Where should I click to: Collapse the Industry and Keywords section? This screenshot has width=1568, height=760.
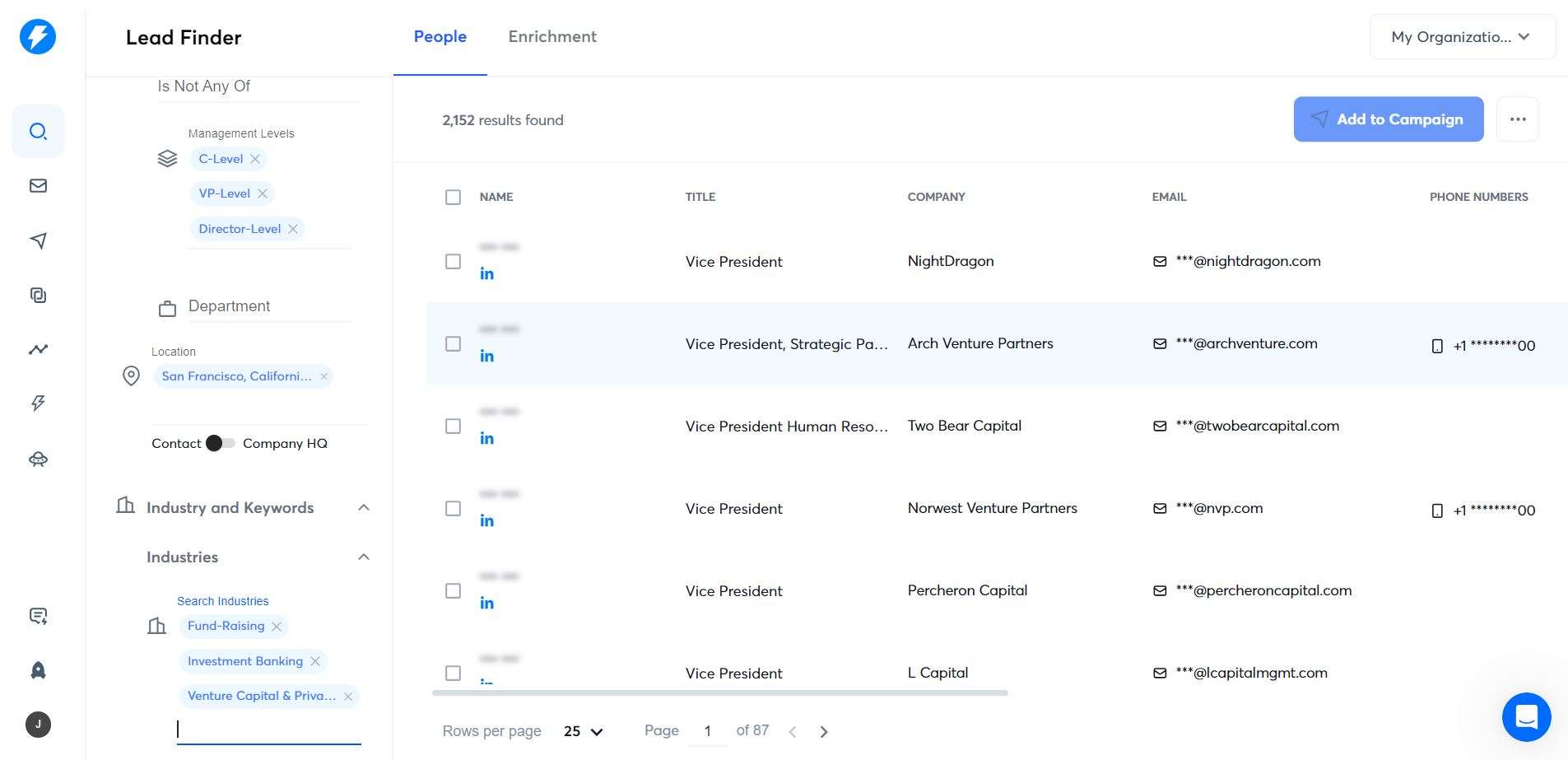pyautogui.click(x=364, y=507)
